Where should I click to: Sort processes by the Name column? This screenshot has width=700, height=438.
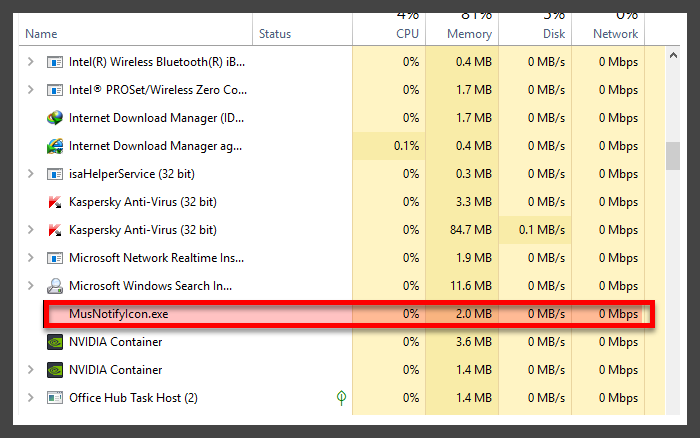[42, 34]
